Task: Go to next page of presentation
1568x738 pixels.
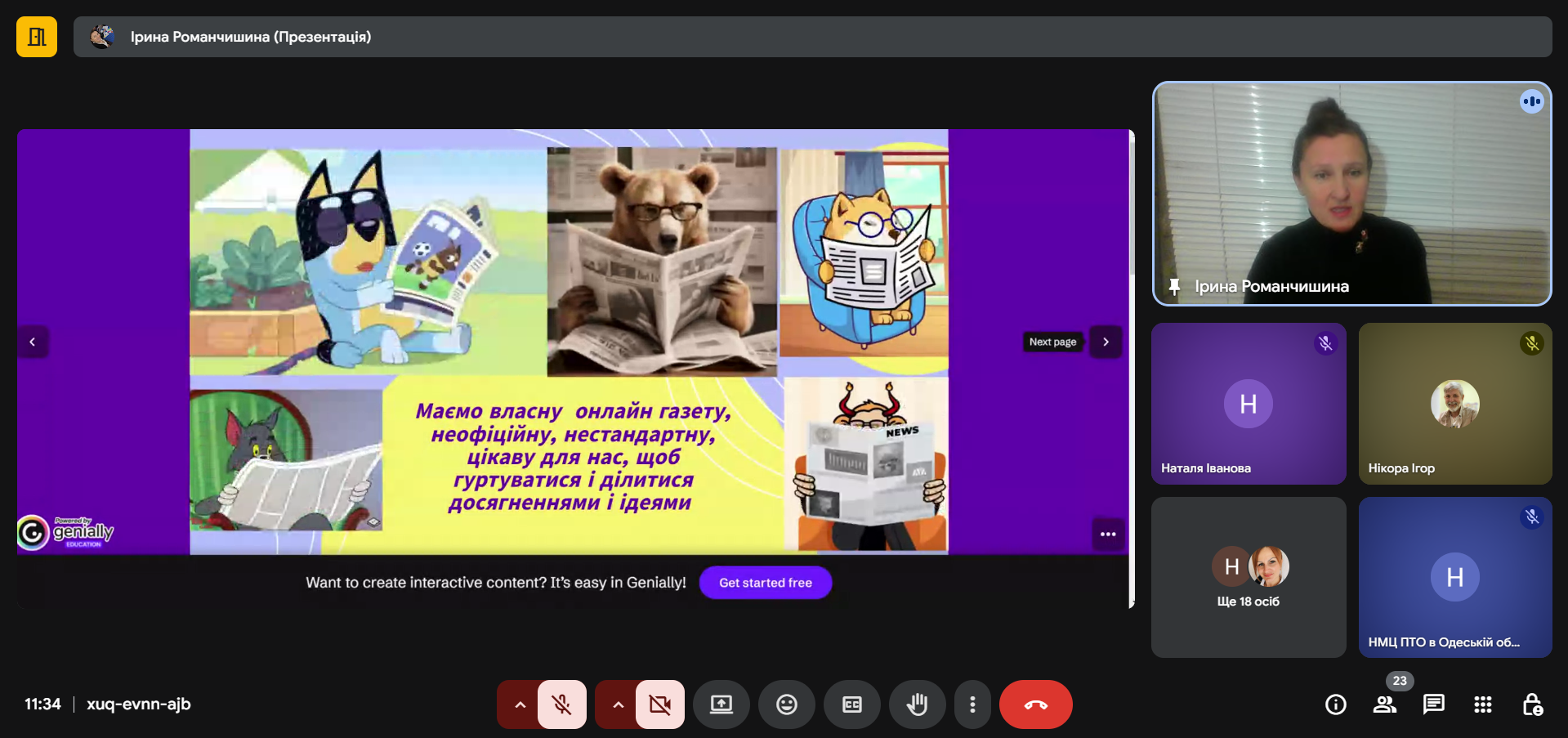Action: click(1106, 342)
